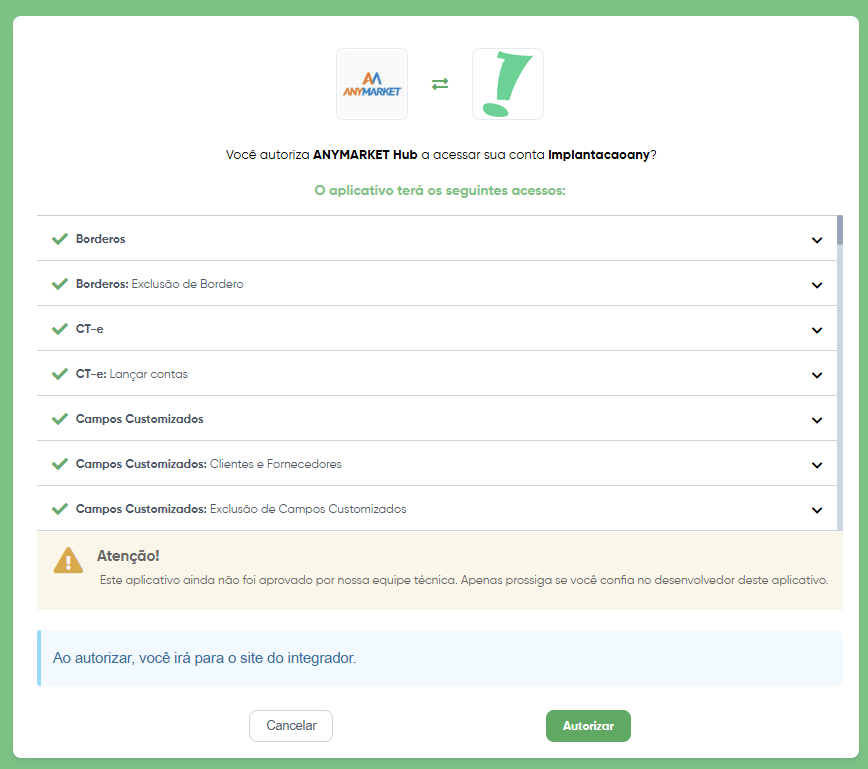The width and height of the screenshot is (868, 769).
Task: Expand CT-e: Lançar contas chevron
Action: (x=817, y=375)
